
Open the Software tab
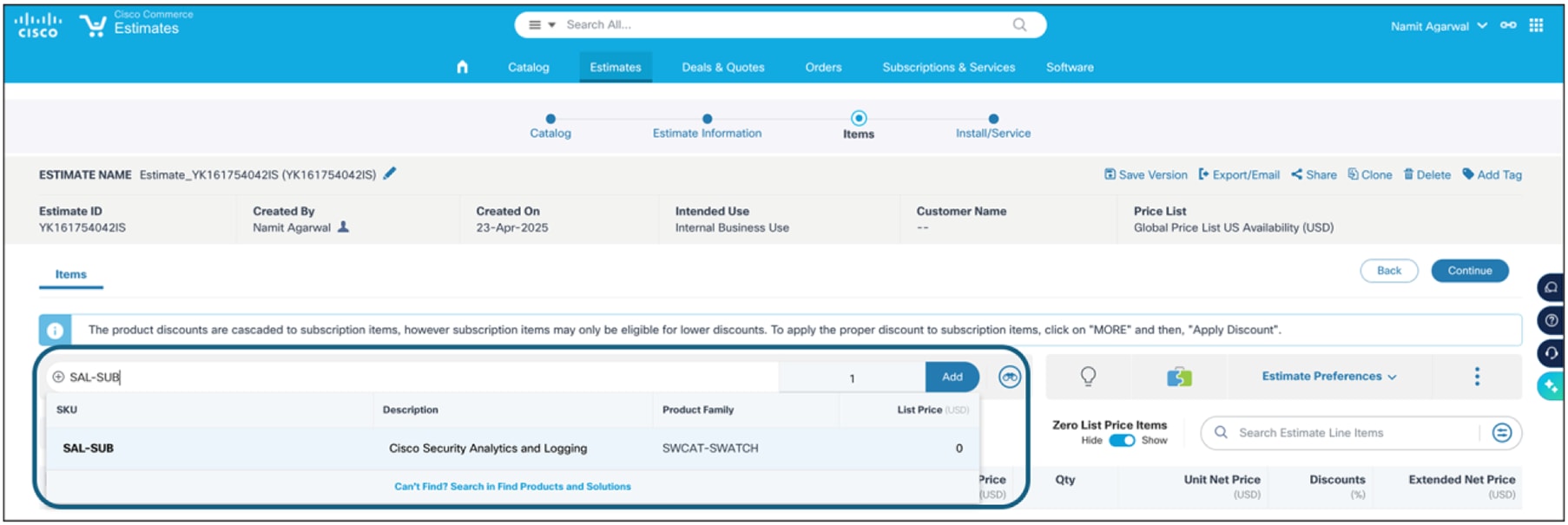(1070, 67)
